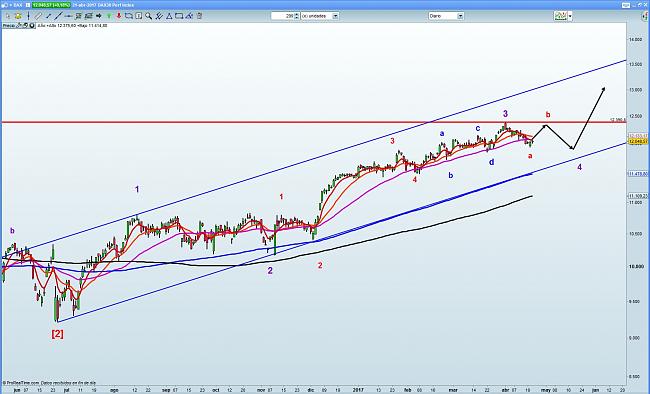650x394 pixels.
Task: Insert a green up arrow marker
Action: [x=109, y=16]
